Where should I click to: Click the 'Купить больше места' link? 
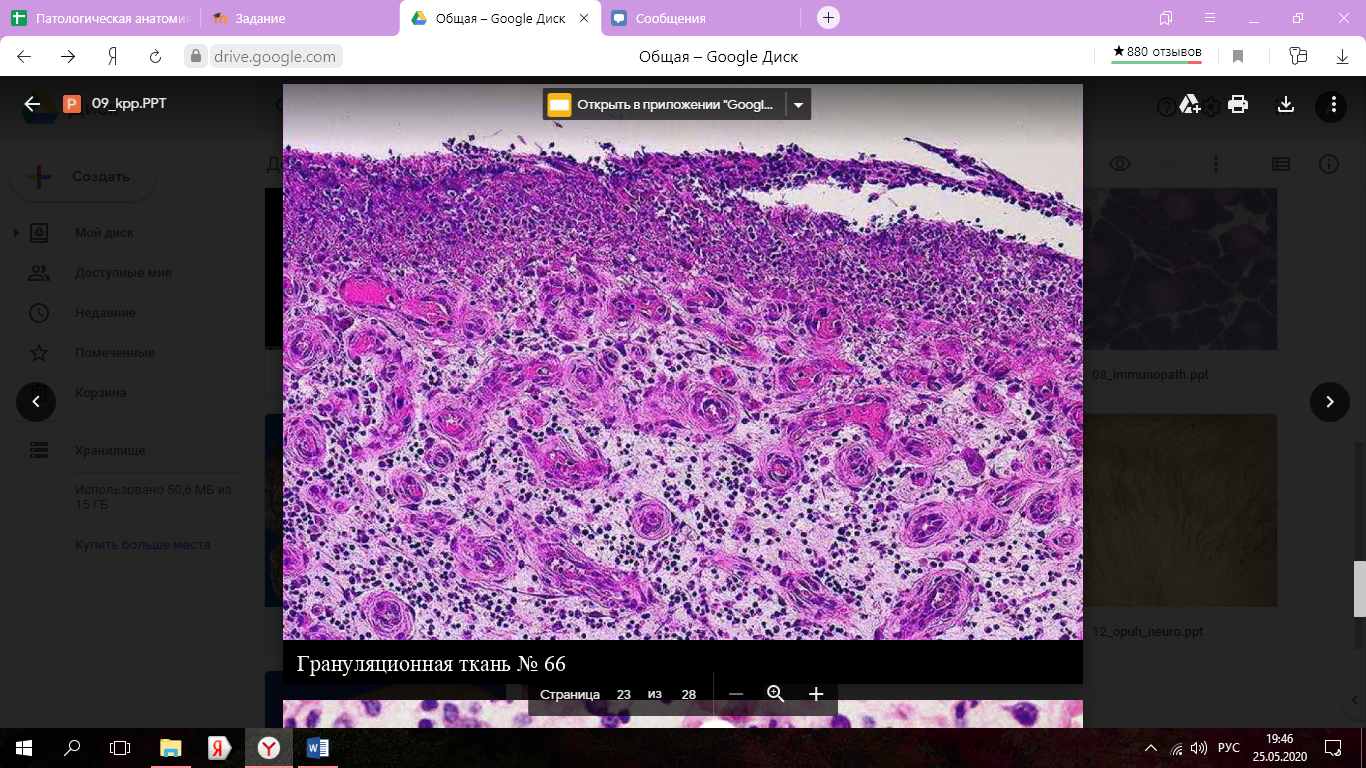[x=143, y=545]
